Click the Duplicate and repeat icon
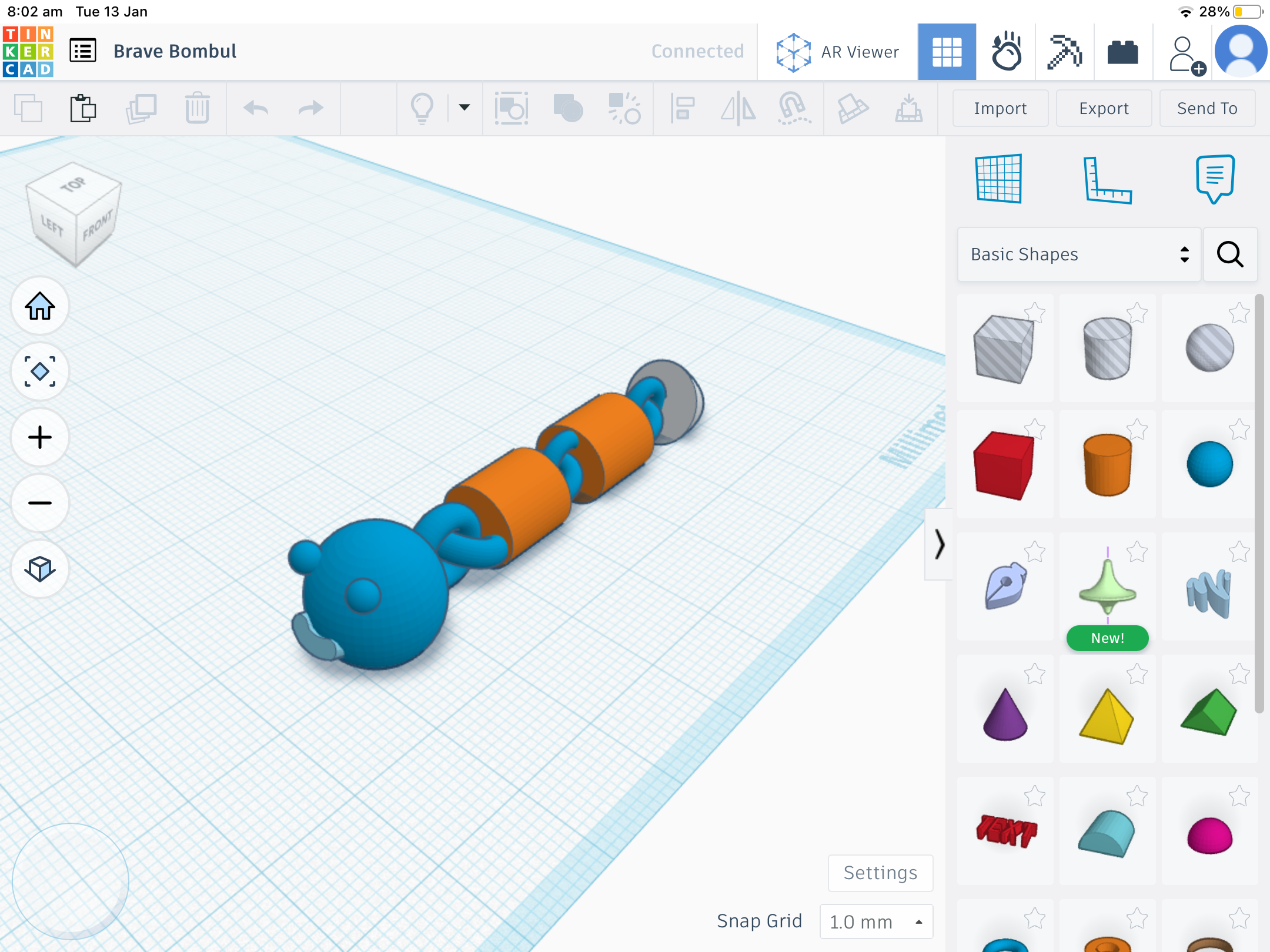The width and height of the screenshot is (1270, 952). tap(141, 108)
